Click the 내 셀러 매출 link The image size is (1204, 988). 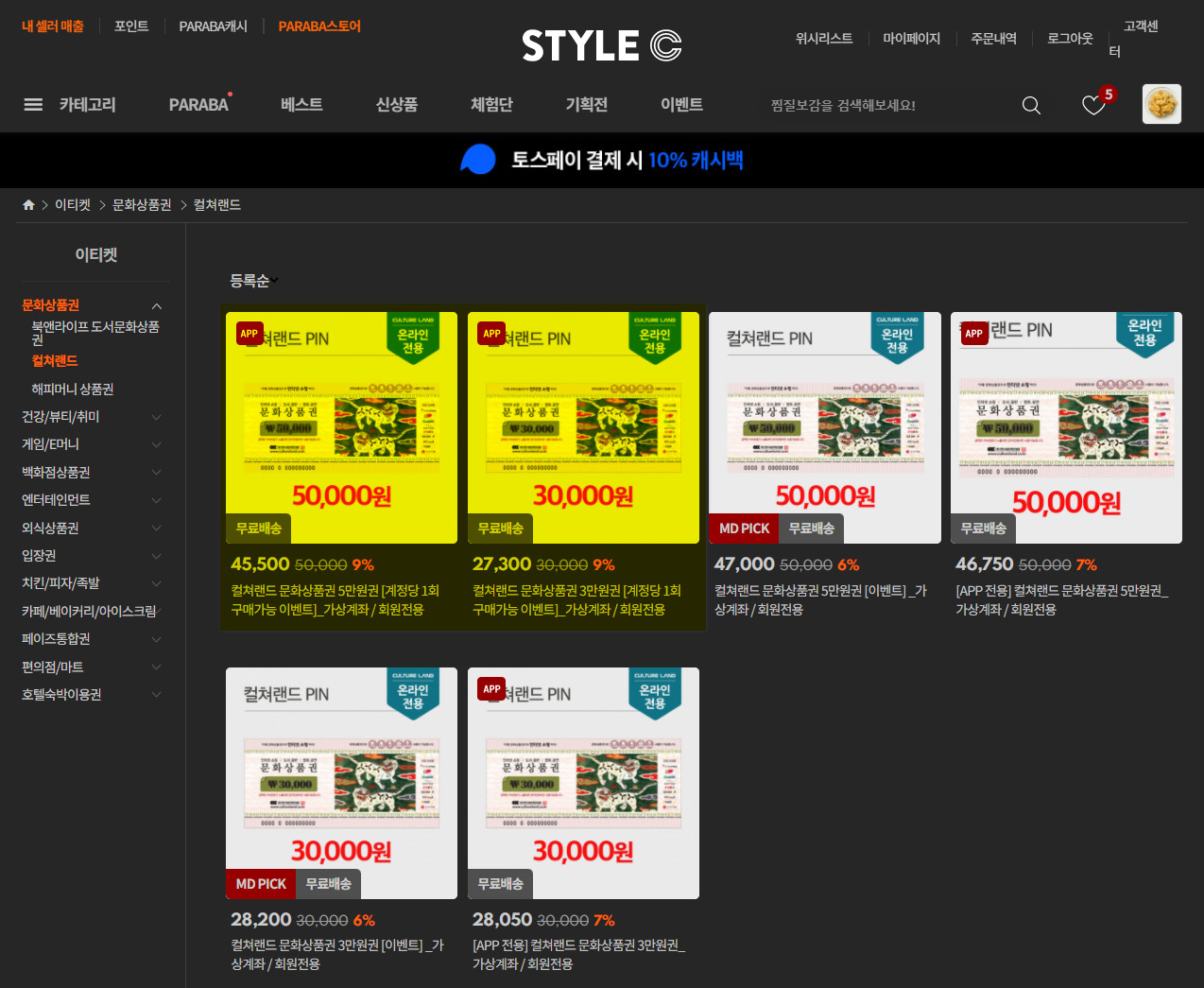click(x=53, y=26)
